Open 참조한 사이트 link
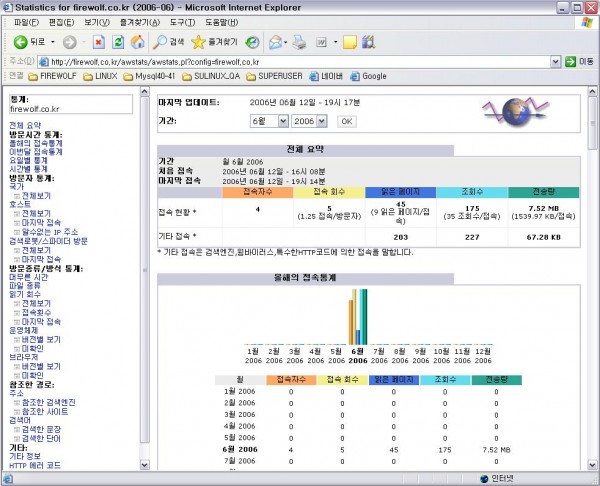 (45, 411)
